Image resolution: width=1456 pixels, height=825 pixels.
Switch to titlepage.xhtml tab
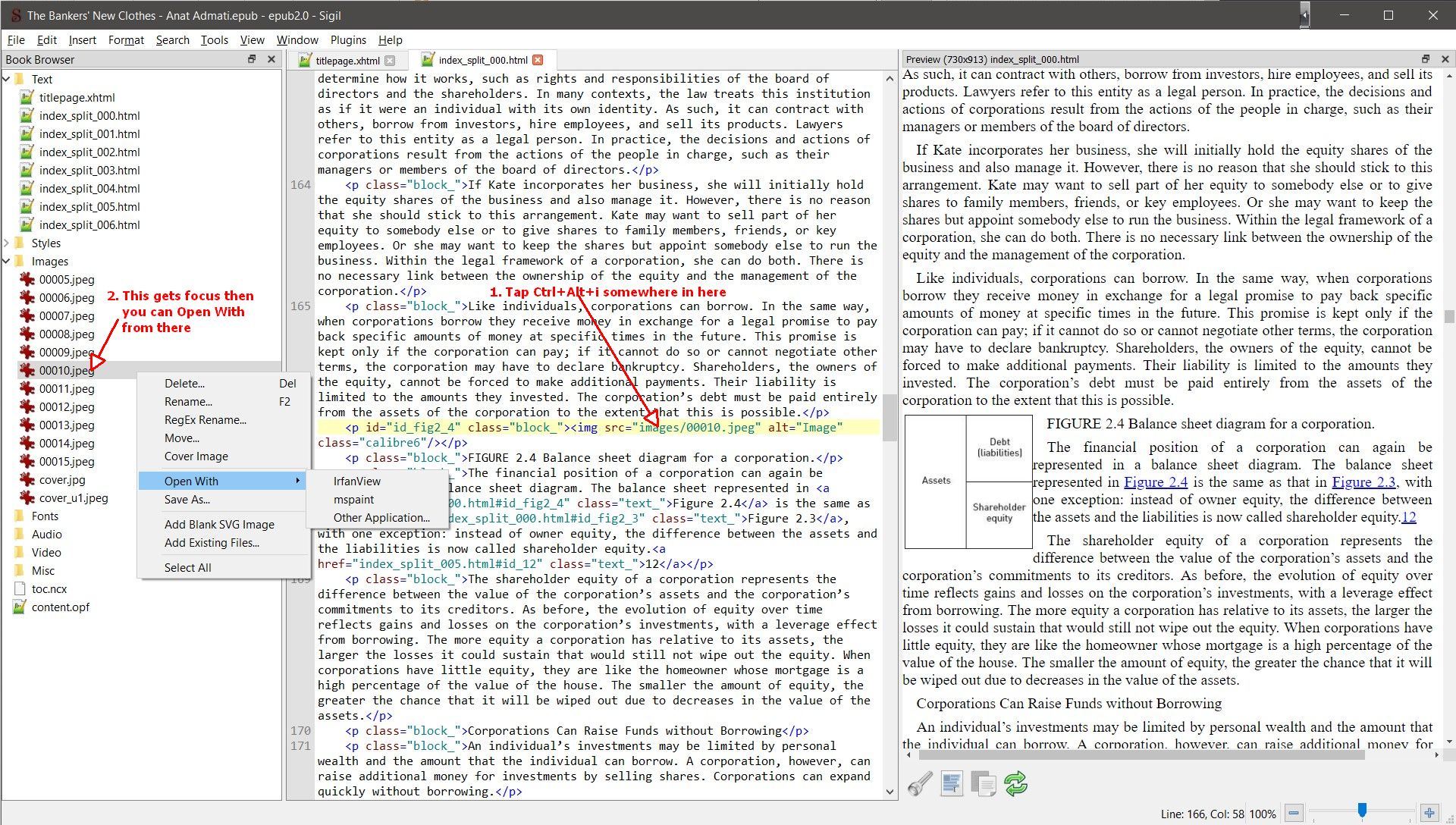(347, 61)
